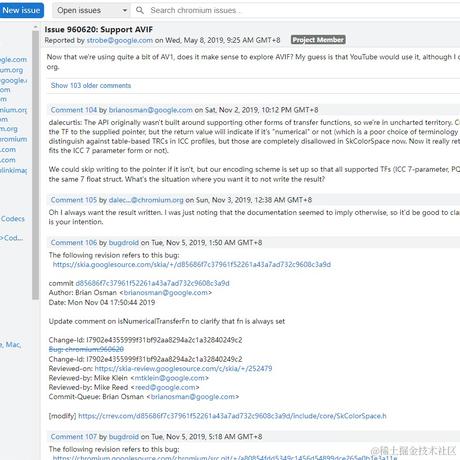Open the Comment 105 permalink
This screenshot has height=460, width=460.
[x=74, y=200]
